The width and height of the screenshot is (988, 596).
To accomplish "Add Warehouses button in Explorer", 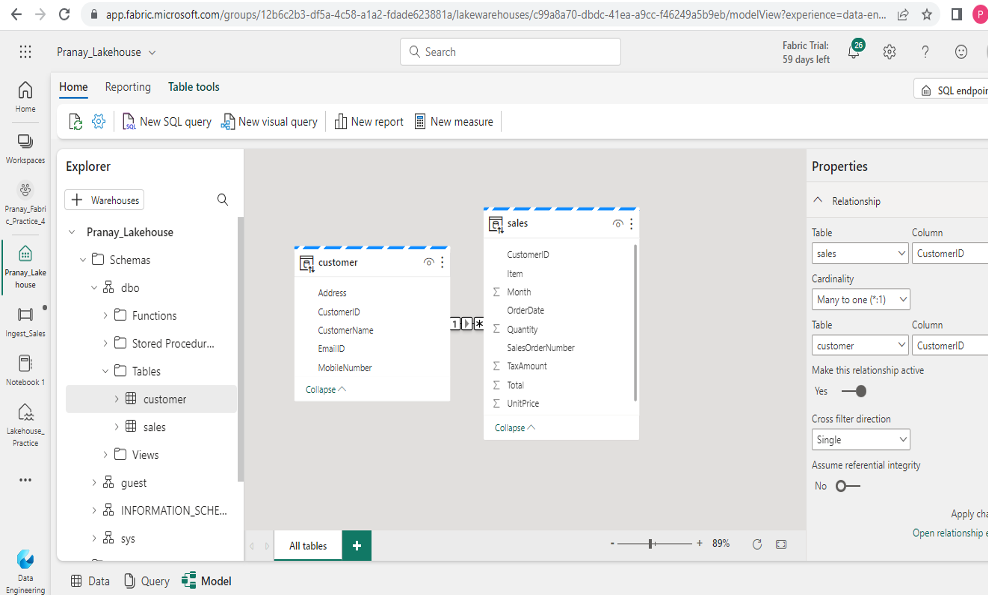I will click(x=105, y=200).
